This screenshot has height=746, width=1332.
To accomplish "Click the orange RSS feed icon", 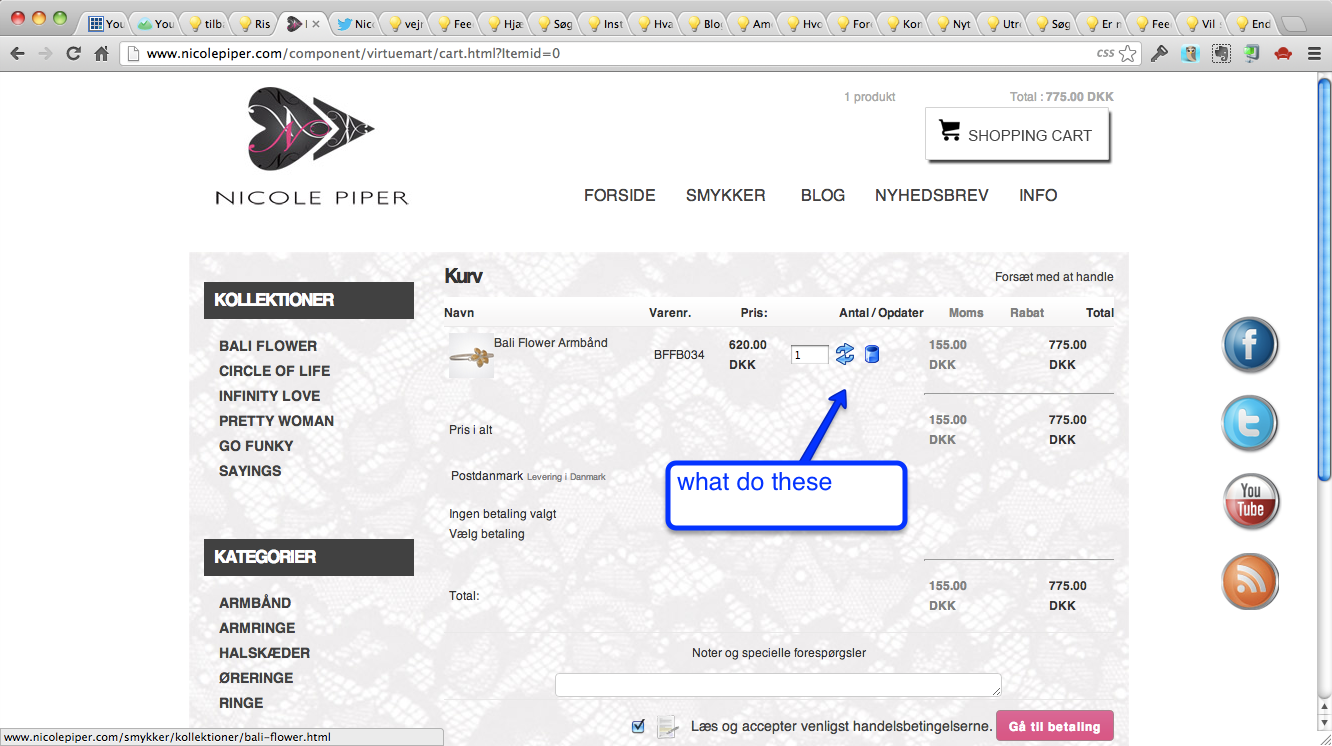I will pyautogui.click(x=1250, y=581).
